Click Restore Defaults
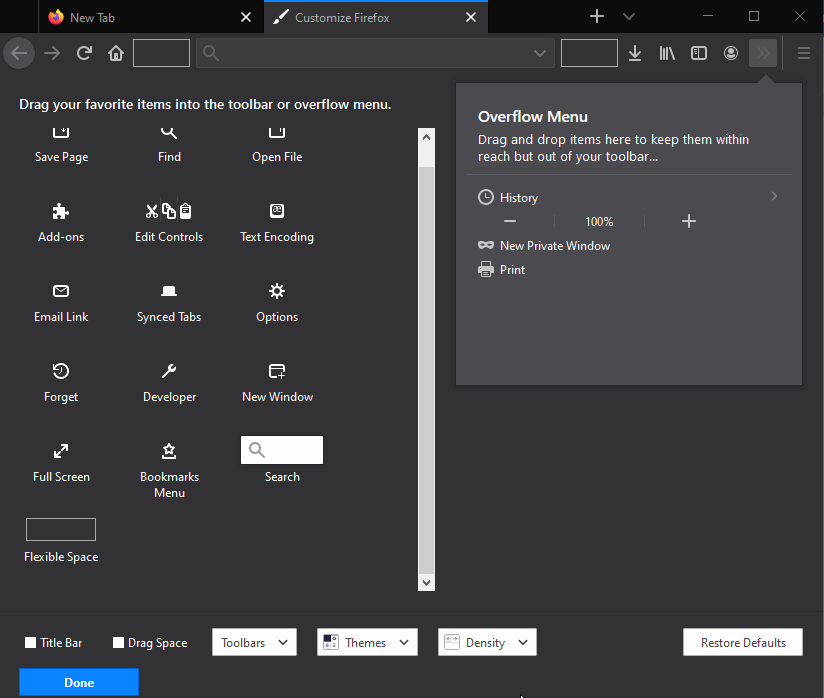Screen dimensions: 824x698 pos(742,642)
